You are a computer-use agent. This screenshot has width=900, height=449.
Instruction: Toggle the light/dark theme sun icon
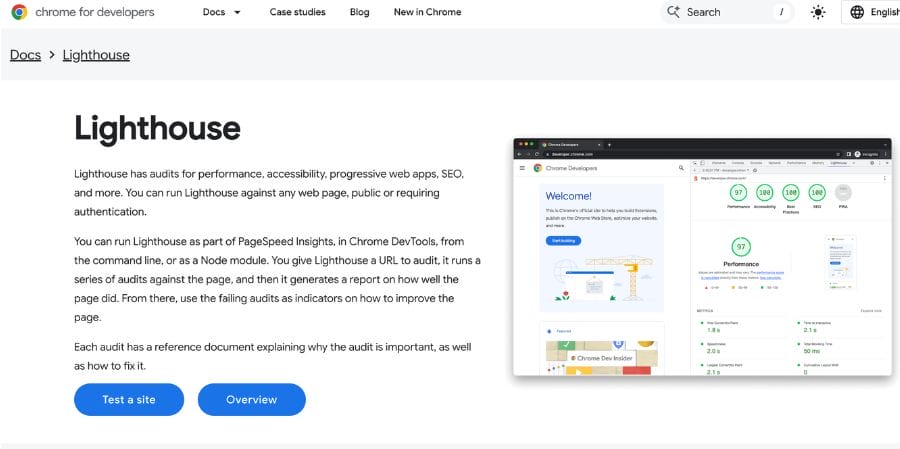[x=818, y=12]
